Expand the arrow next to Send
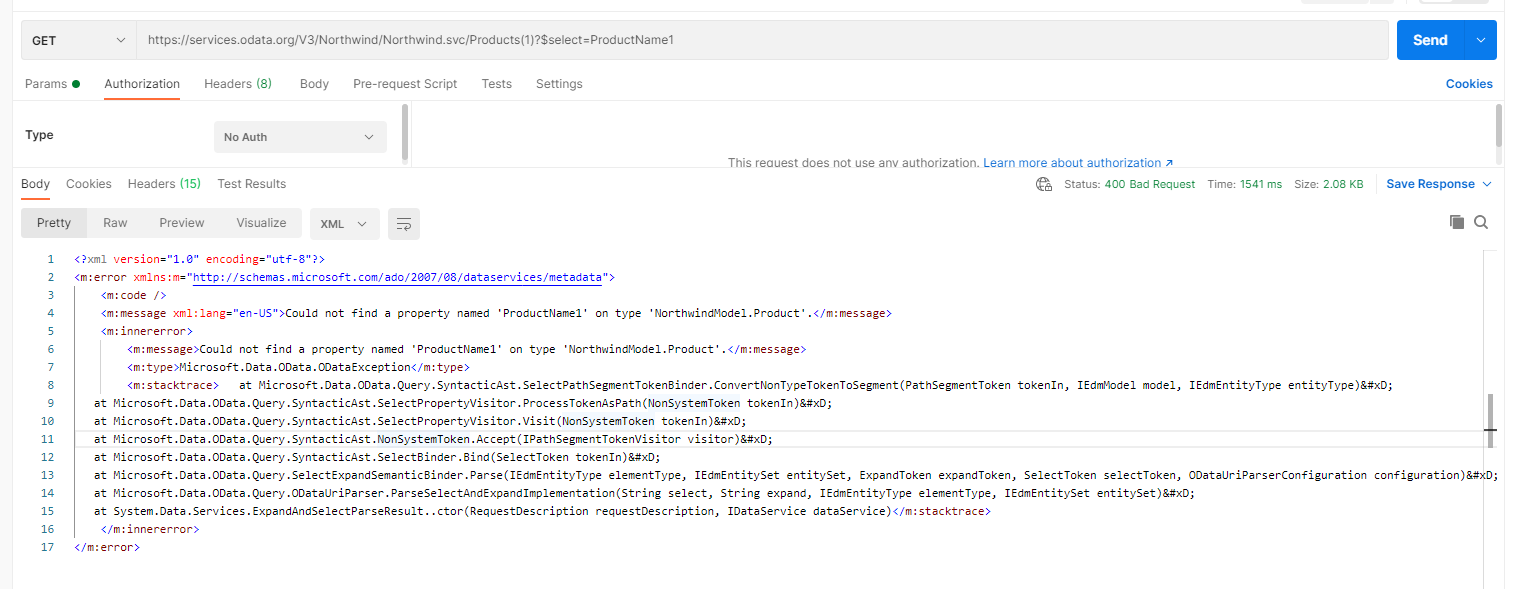The height and width of the screenshot is (589, 1516). (x=1481, y=40)
